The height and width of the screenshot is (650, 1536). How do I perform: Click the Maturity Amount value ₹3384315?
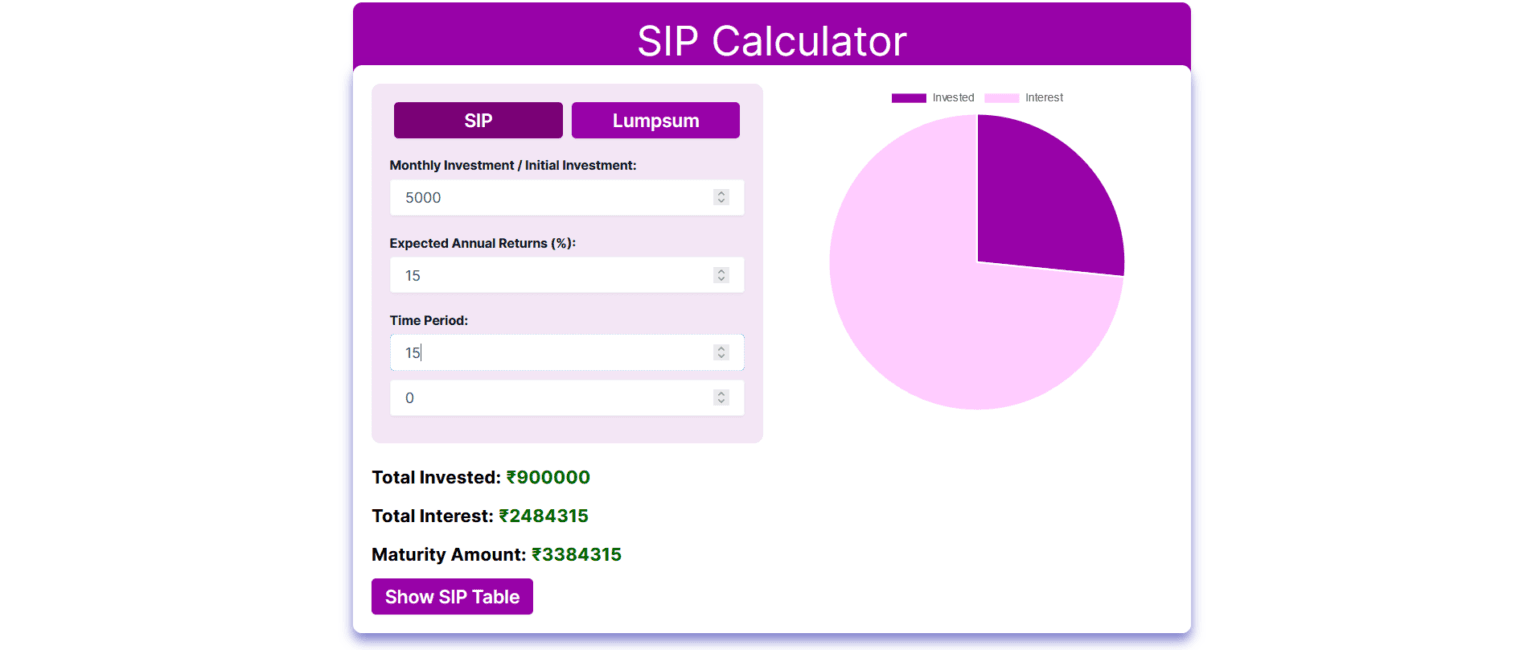[x=577, y=554]
